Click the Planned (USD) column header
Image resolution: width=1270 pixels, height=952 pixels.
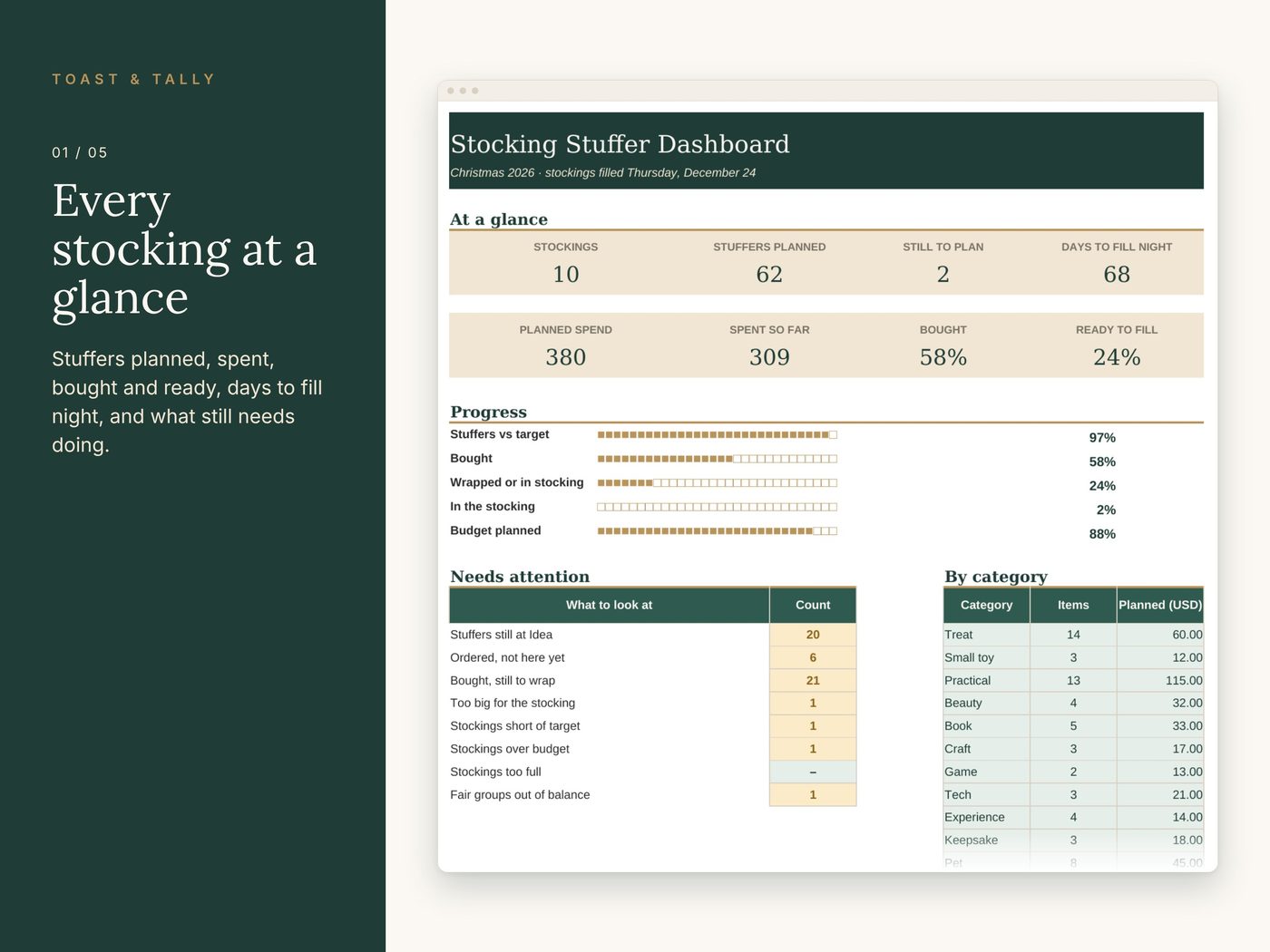pyautogui.click(x=1160, y=605)
